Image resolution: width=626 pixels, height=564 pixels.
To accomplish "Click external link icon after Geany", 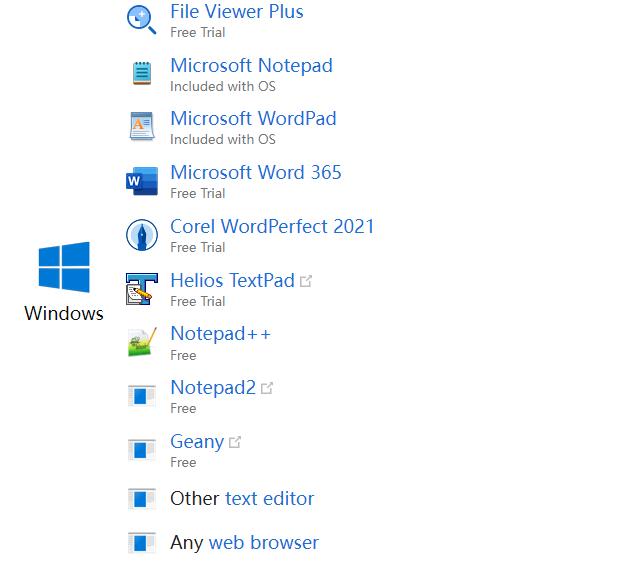I will 235,442.
